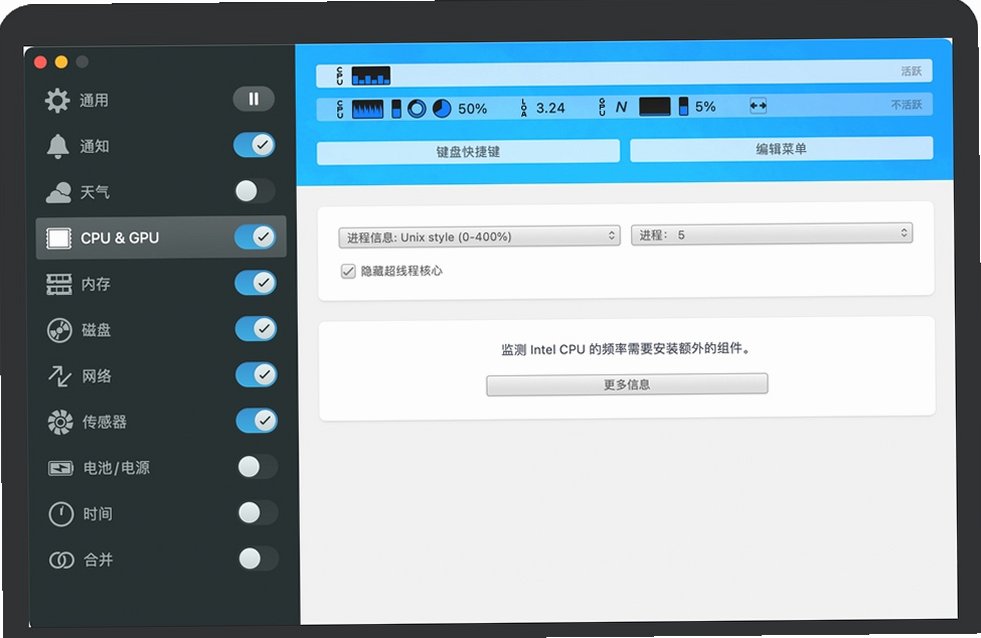Click the network (网络) arrows icon
Image resolution: width=981 pixels, height=638 pixels.
[x=59, y=376]
